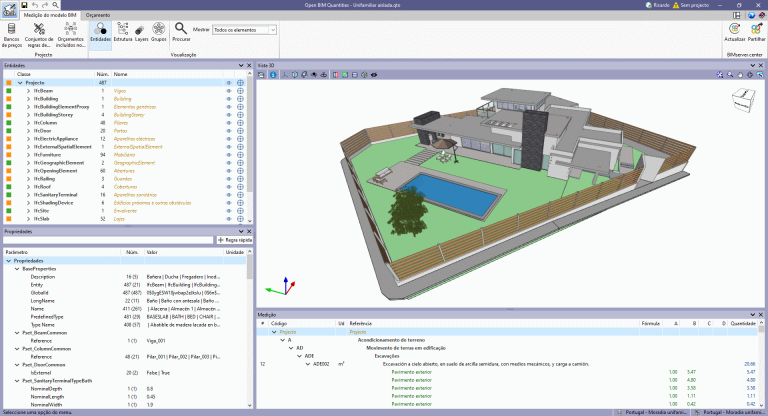
Task: Click the pan hand icon in Vista 3D
Action: point(740,75)
